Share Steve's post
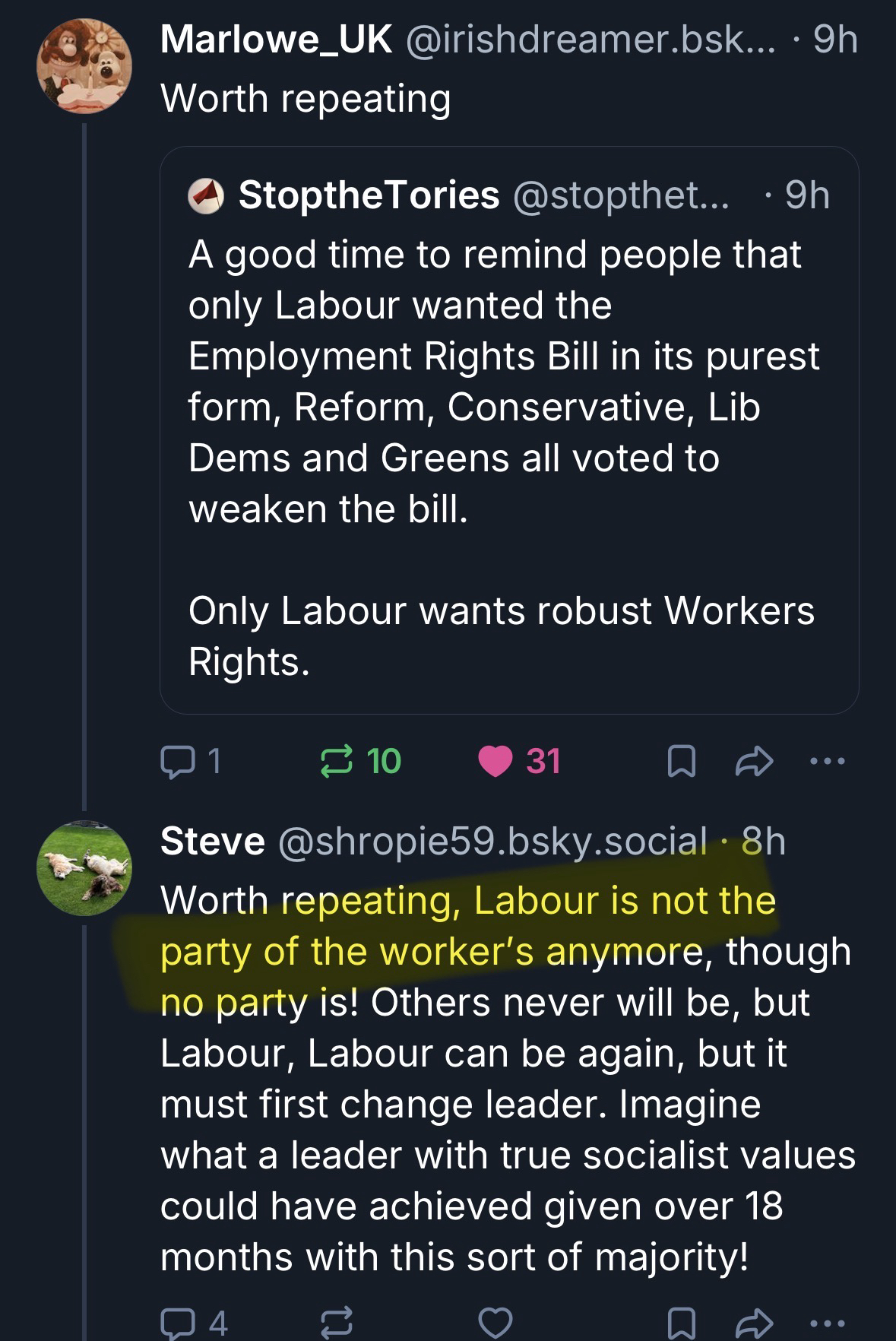The image size is (896, 1341). pyautogui.click(x=753, y=1324)
